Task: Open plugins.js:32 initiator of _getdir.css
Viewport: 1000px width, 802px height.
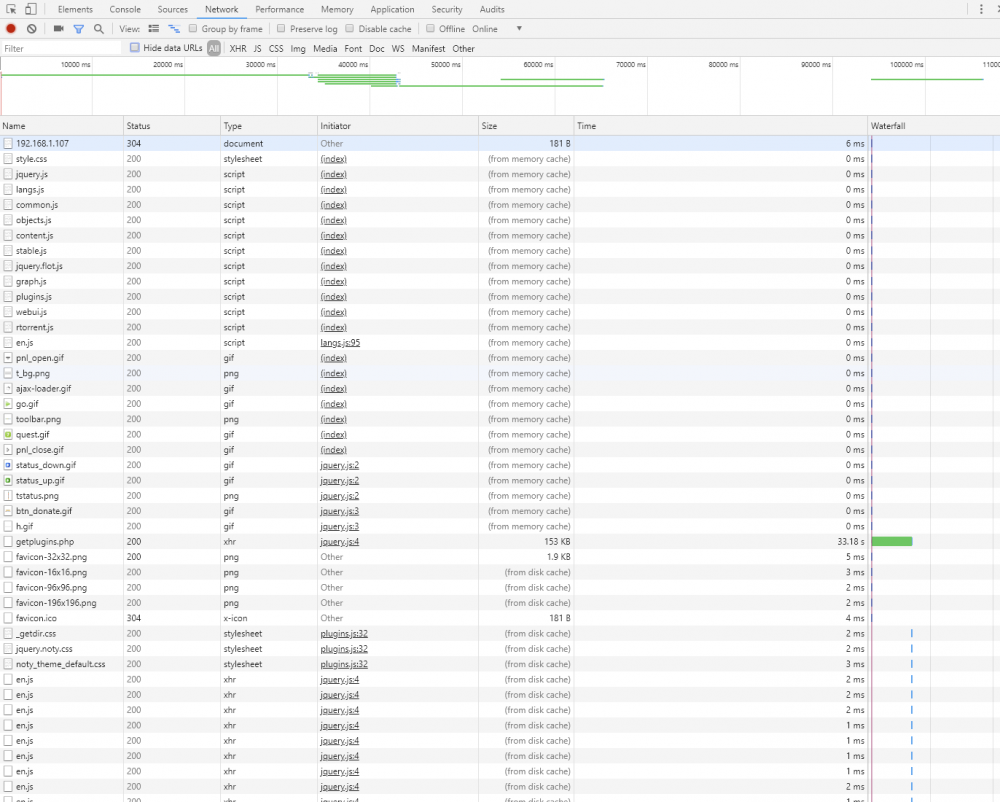Action: pos(344,634)
